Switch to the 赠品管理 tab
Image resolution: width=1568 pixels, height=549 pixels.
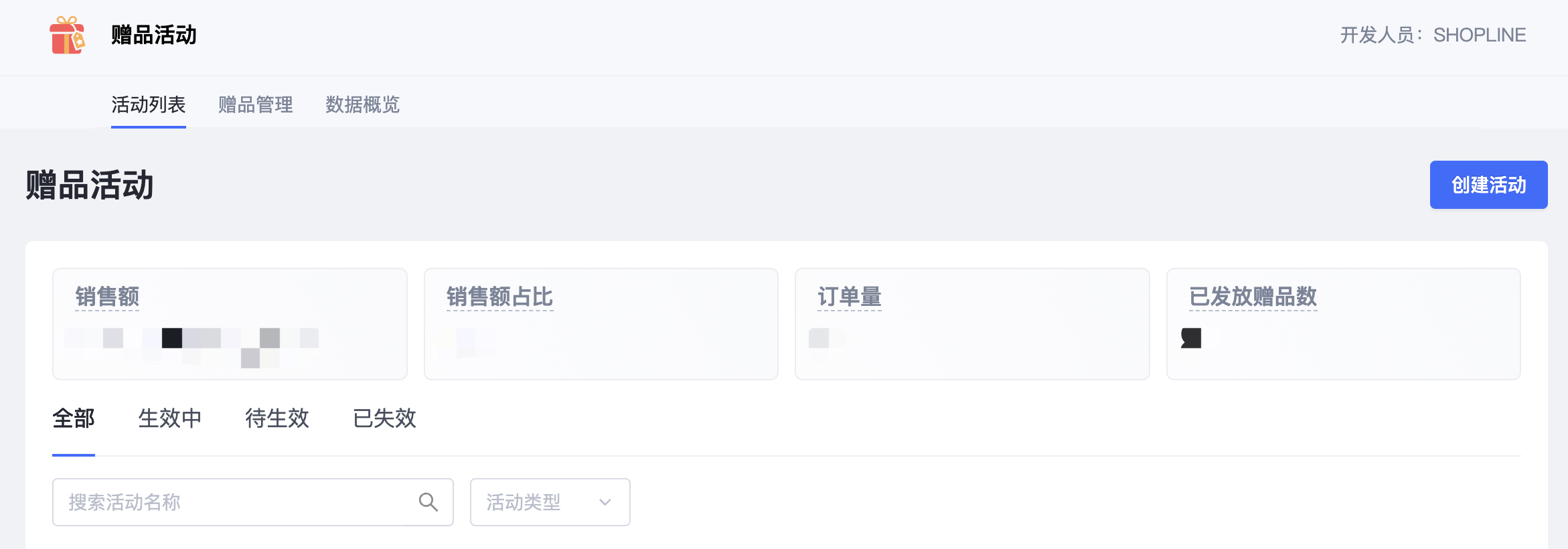256,104
